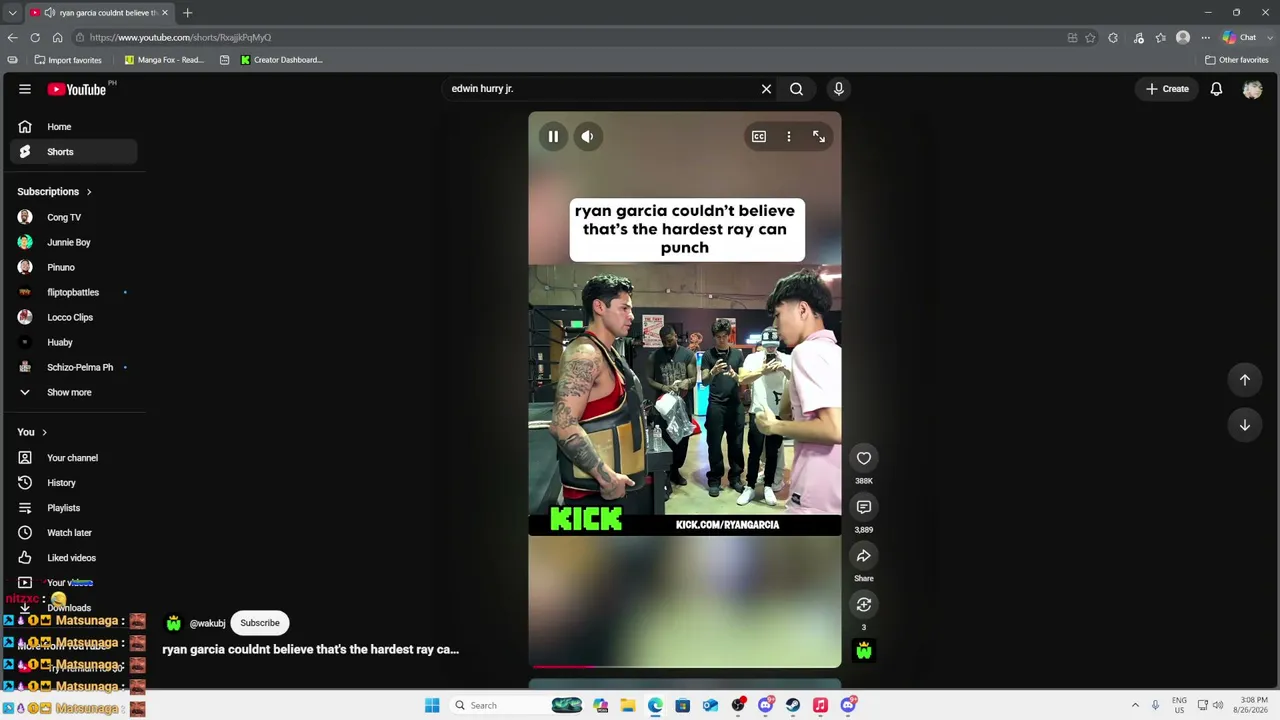Mute the tab using its speaker icon
Image resolution: width=1280 pixels, height=720 pixels.
point(50,13)
